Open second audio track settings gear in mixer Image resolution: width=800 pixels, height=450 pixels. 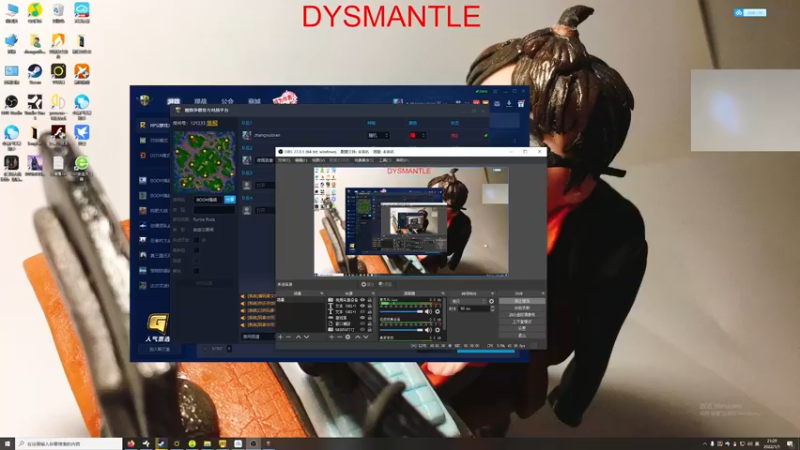[437, 330]
